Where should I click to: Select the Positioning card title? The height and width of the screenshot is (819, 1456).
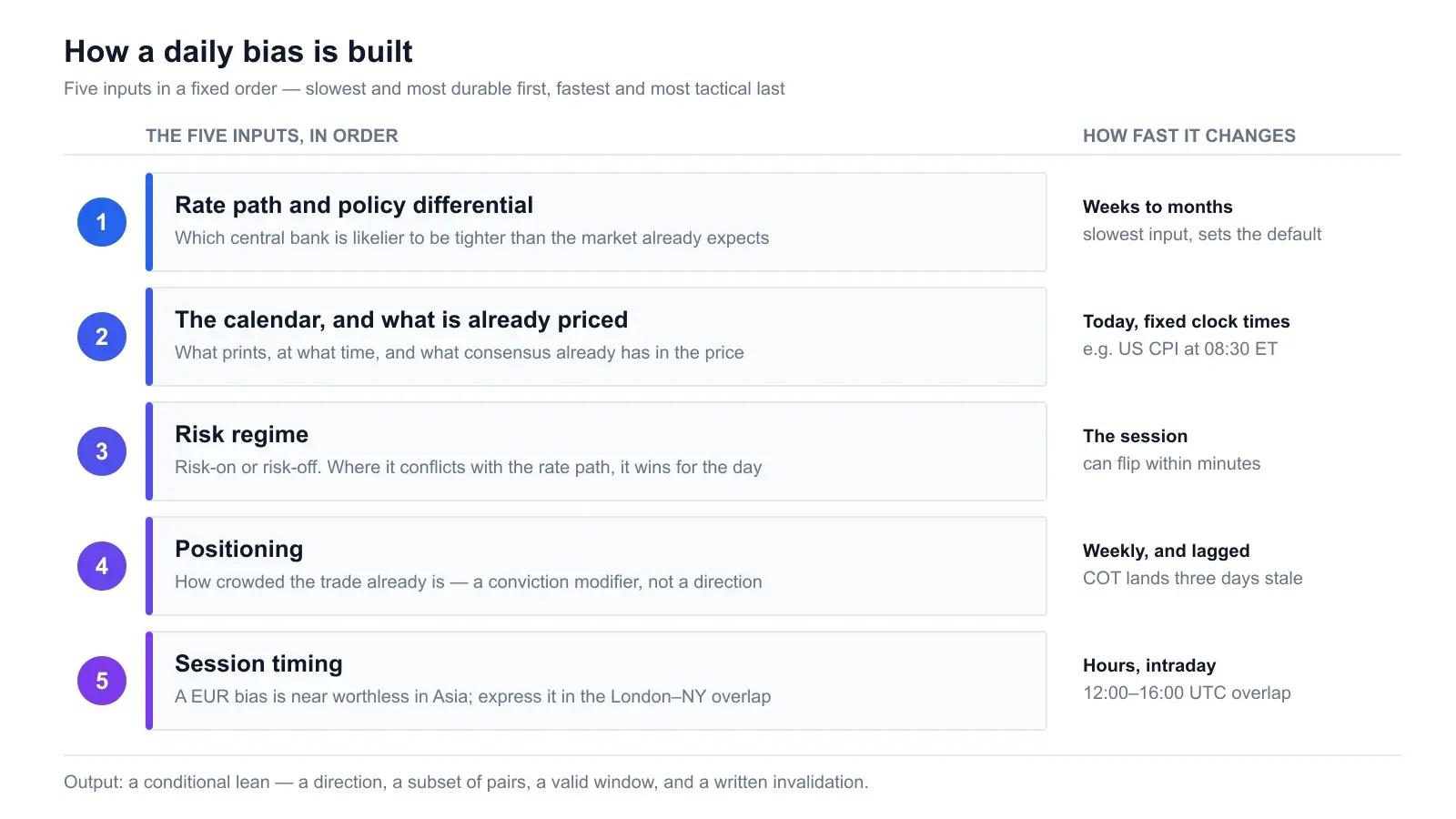tap(239, 550)
